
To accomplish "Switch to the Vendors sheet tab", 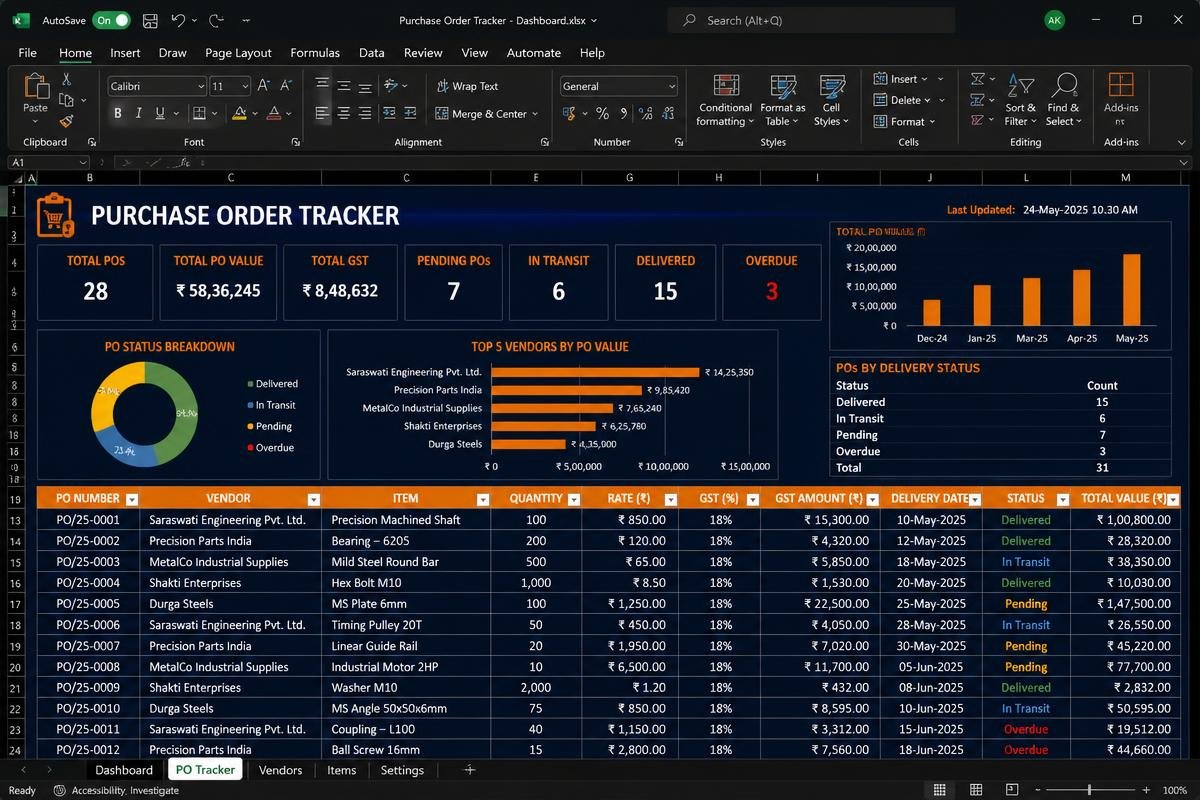I will tap(280, 770).
